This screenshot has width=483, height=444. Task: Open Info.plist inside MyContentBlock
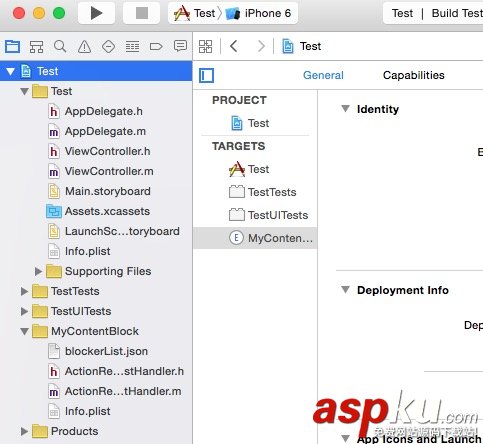(x=79, y=411)
